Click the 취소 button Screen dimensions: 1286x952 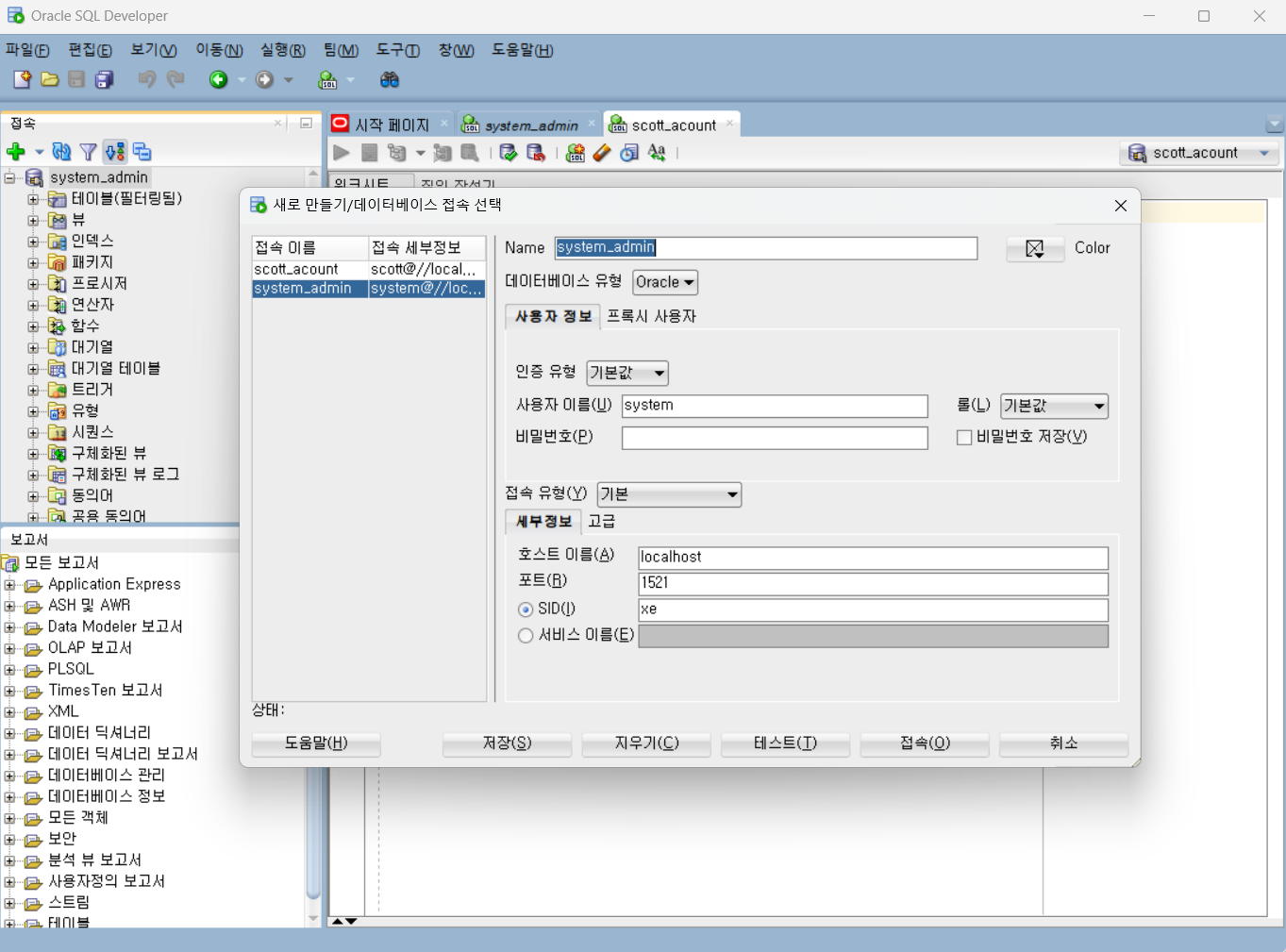[1063, 743]
